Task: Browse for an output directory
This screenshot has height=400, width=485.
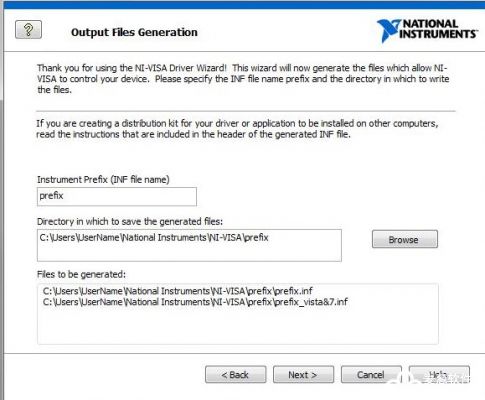Action: 405,239
